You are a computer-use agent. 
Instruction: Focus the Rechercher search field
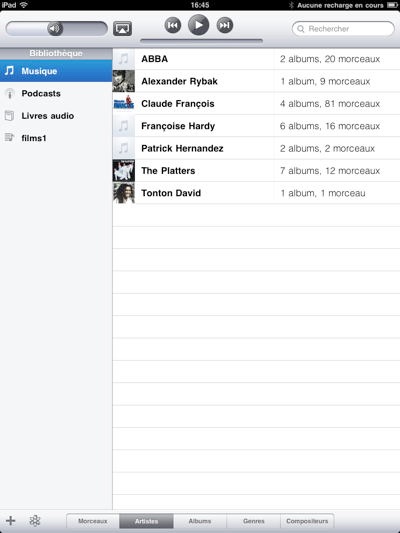point(343,29)
